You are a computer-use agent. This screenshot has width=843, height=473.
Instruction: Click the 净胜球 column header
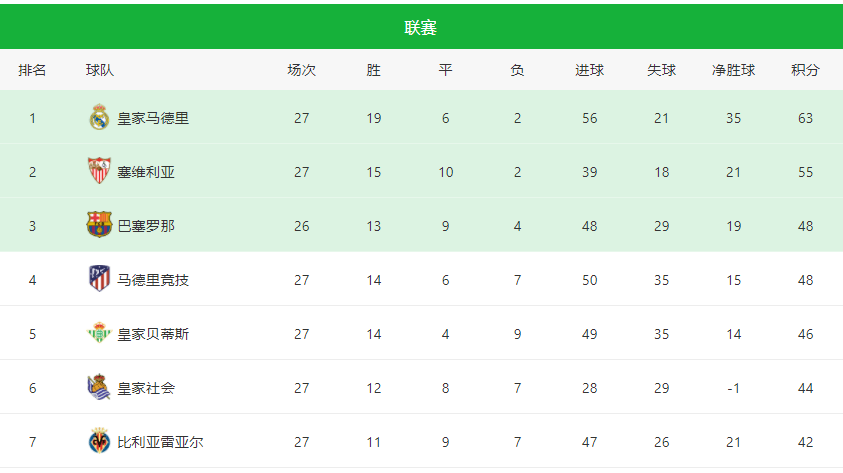click(733, 70)
